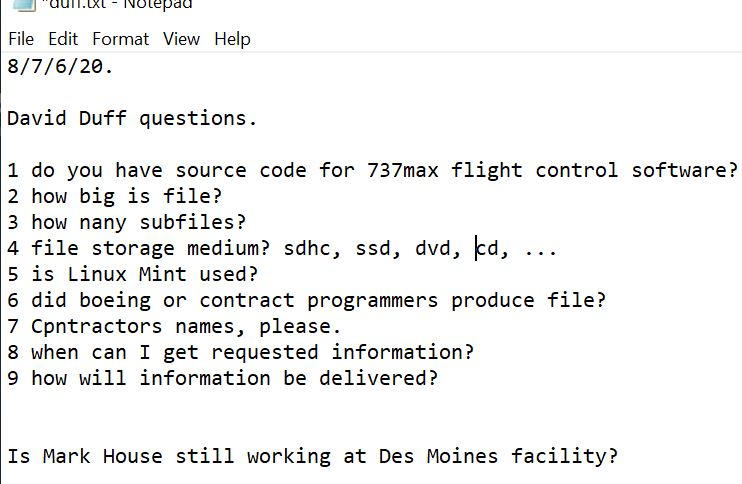Image resolution: width=742 pixels, height=484 pixels.
Task: Click the duff.txt - Notepad title text
Action: coord(116,4)
